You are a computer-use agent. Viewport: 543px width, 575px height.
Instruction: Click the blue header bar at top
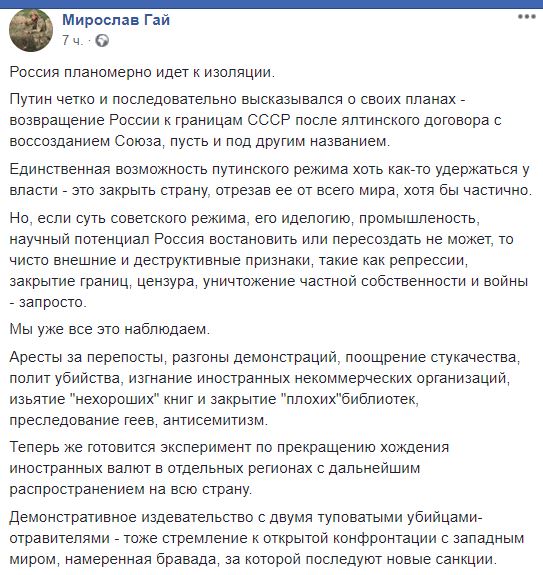pyautogui.click(x=271, y=4)
